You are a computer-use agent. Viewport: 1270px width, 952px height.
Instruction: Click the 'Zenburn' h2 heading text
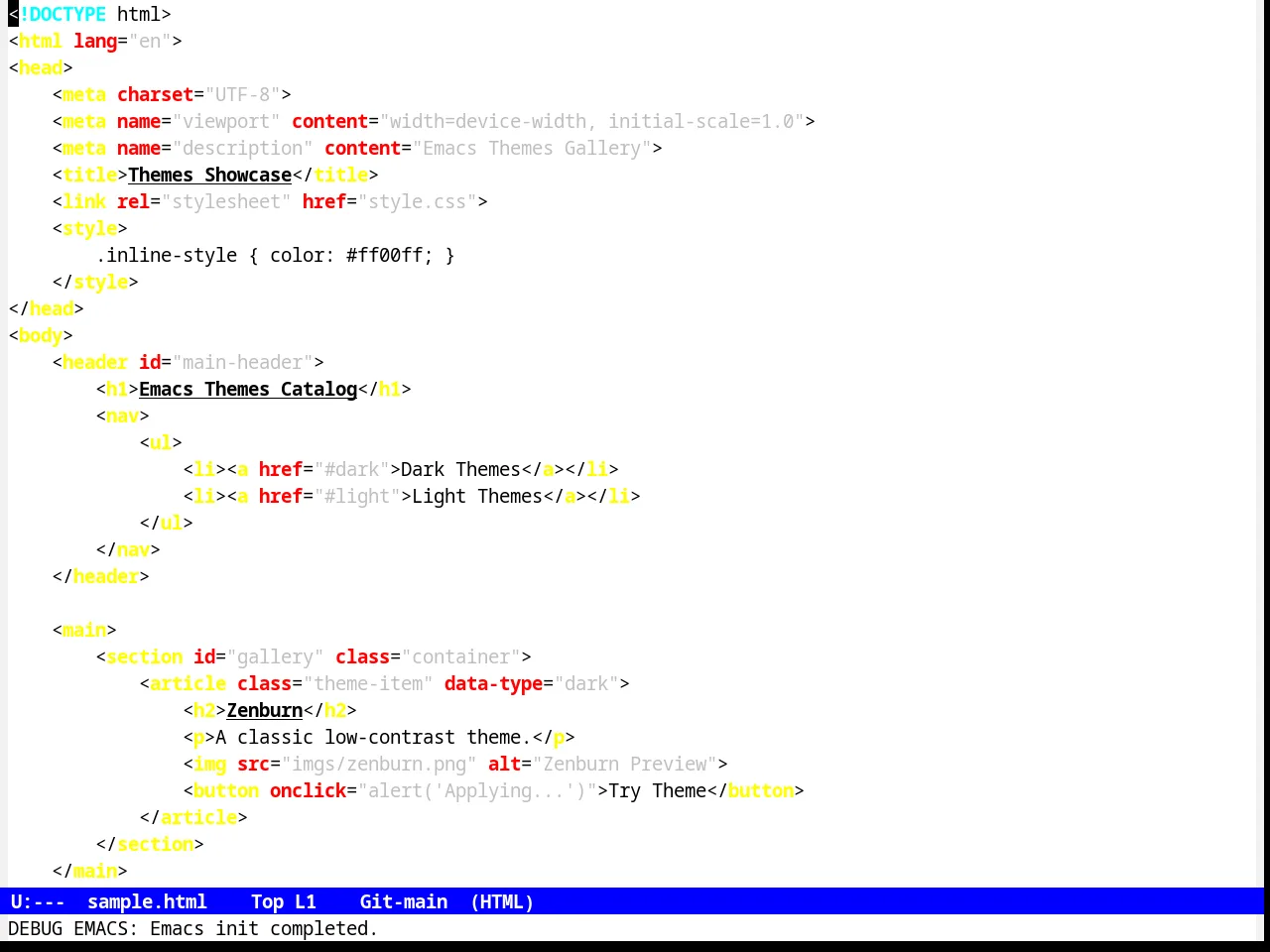(265, 710)
